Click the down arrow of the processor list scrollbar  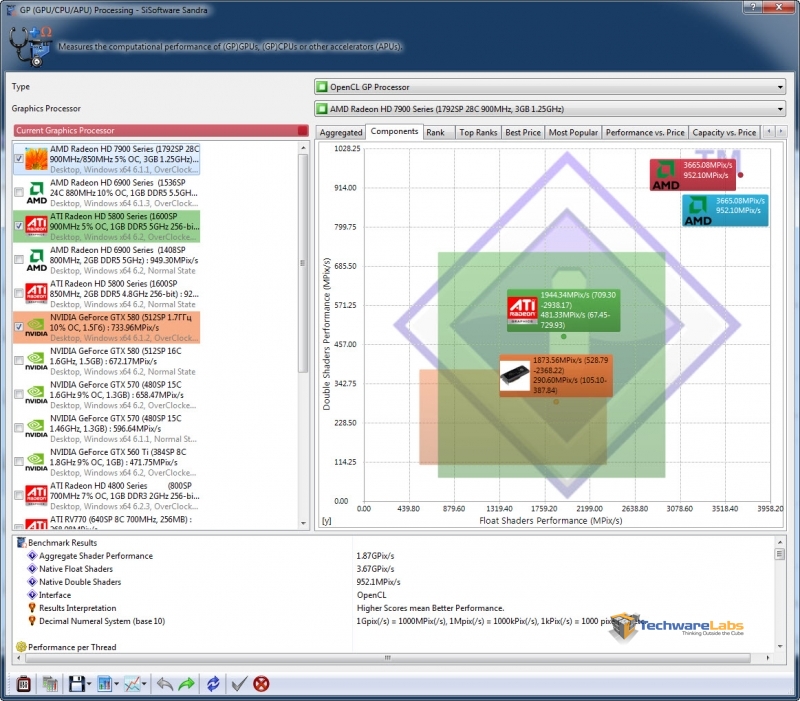(304, 523)
